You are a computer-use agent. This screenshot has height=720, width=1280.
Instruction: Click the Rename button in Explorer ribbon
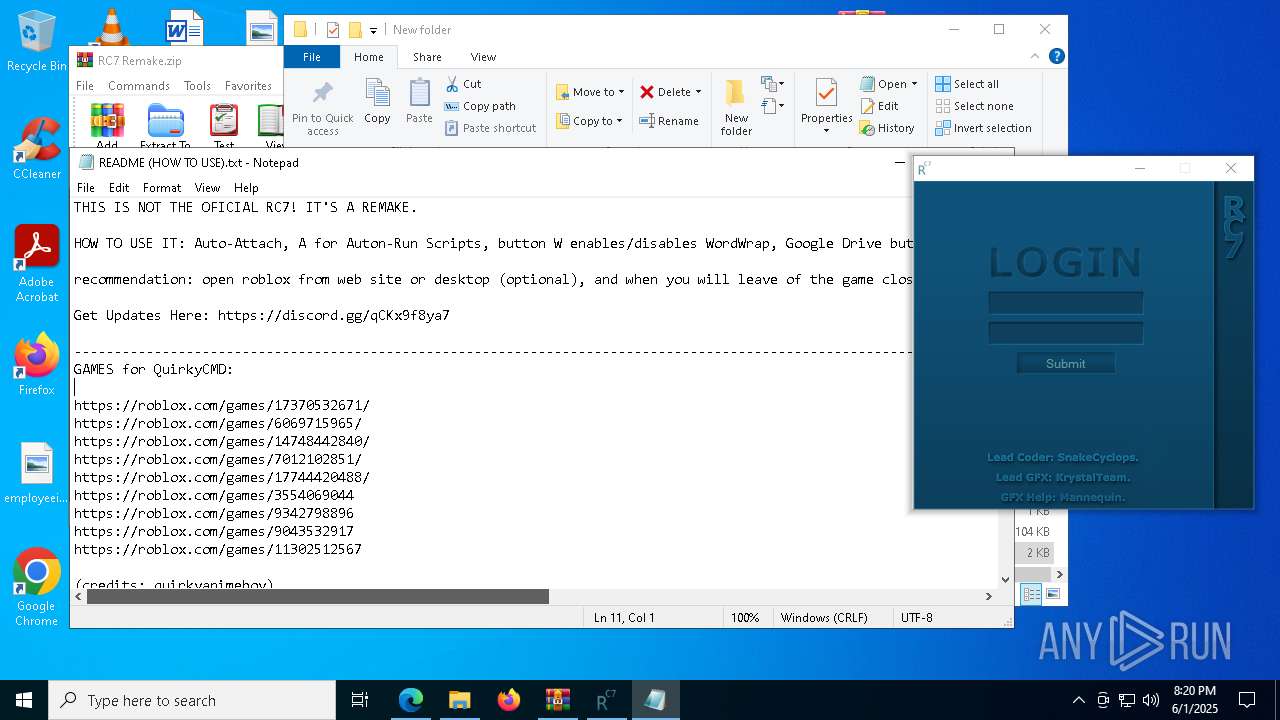coord(669,121)
